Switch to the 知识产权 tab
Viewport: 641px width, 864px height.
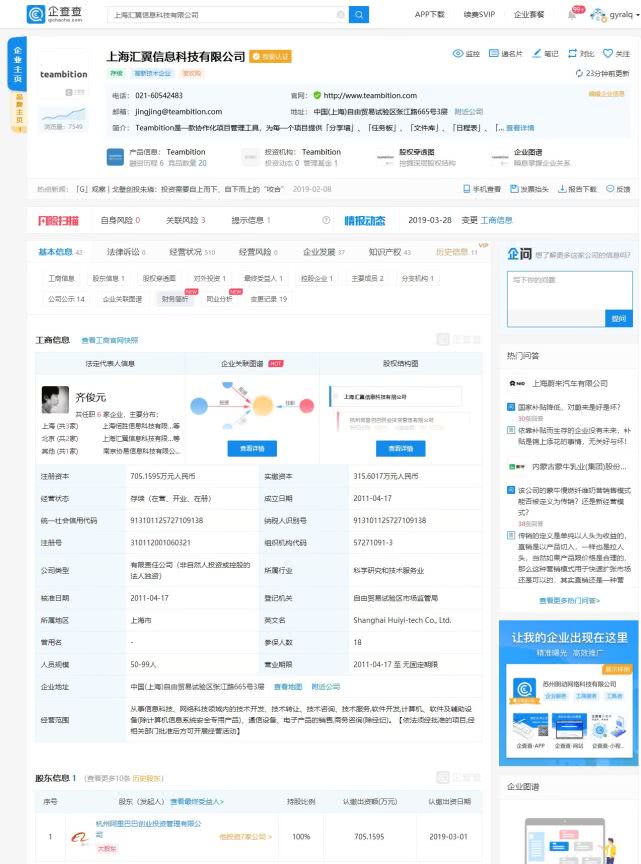[389, 252]
